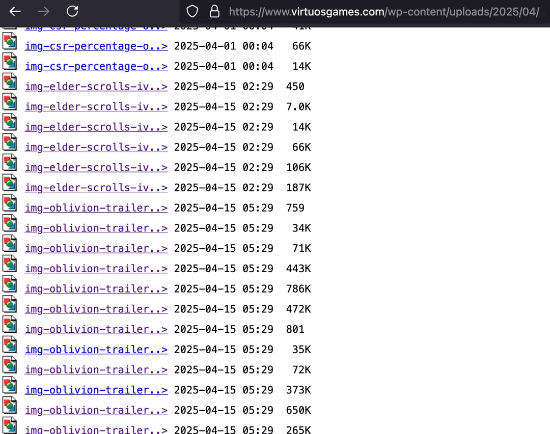Open the img-oblivion-trailer link sized 759

coord(96,208)
